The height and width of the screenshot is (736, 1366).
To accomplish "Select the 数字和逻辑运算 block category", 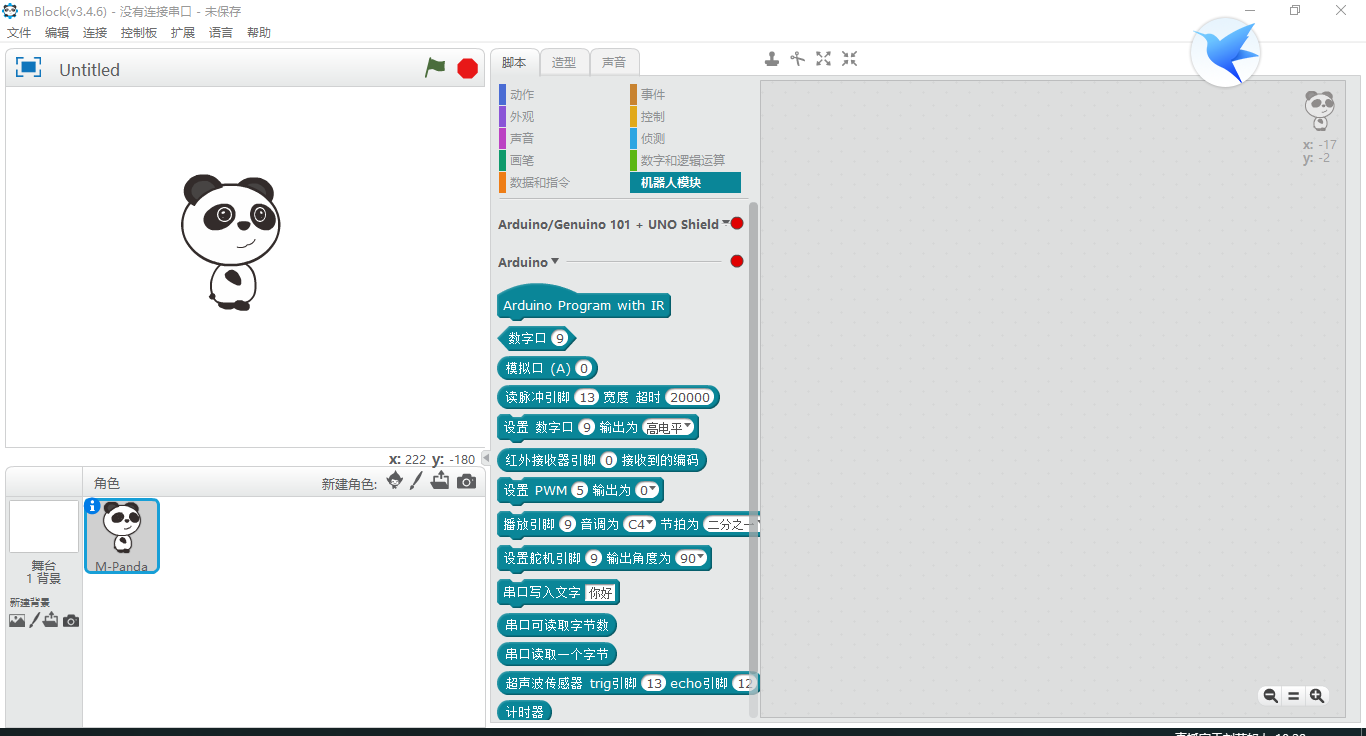I will click(683, 161).
